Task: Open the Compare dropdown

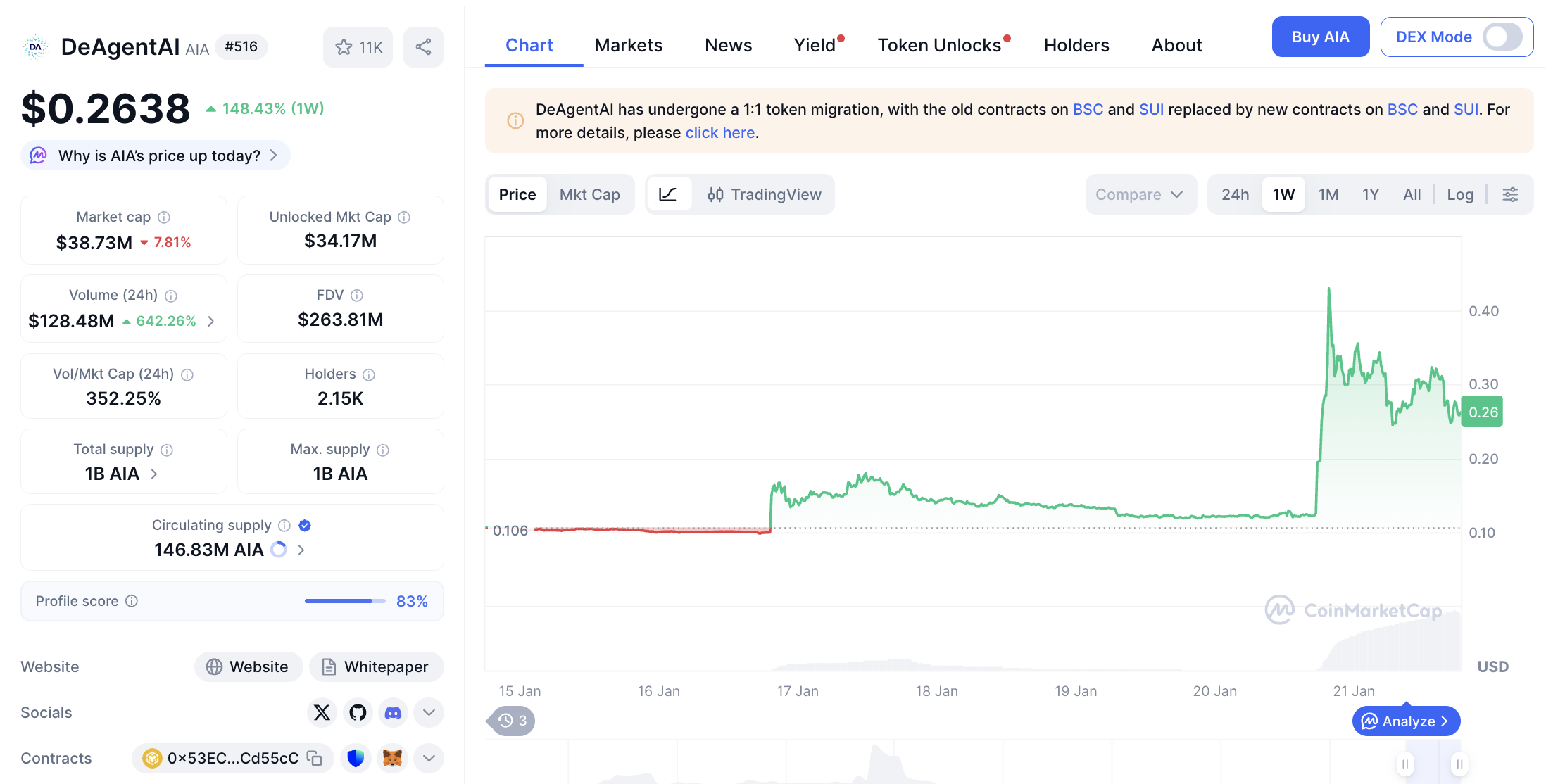Action: [1140, 194]
